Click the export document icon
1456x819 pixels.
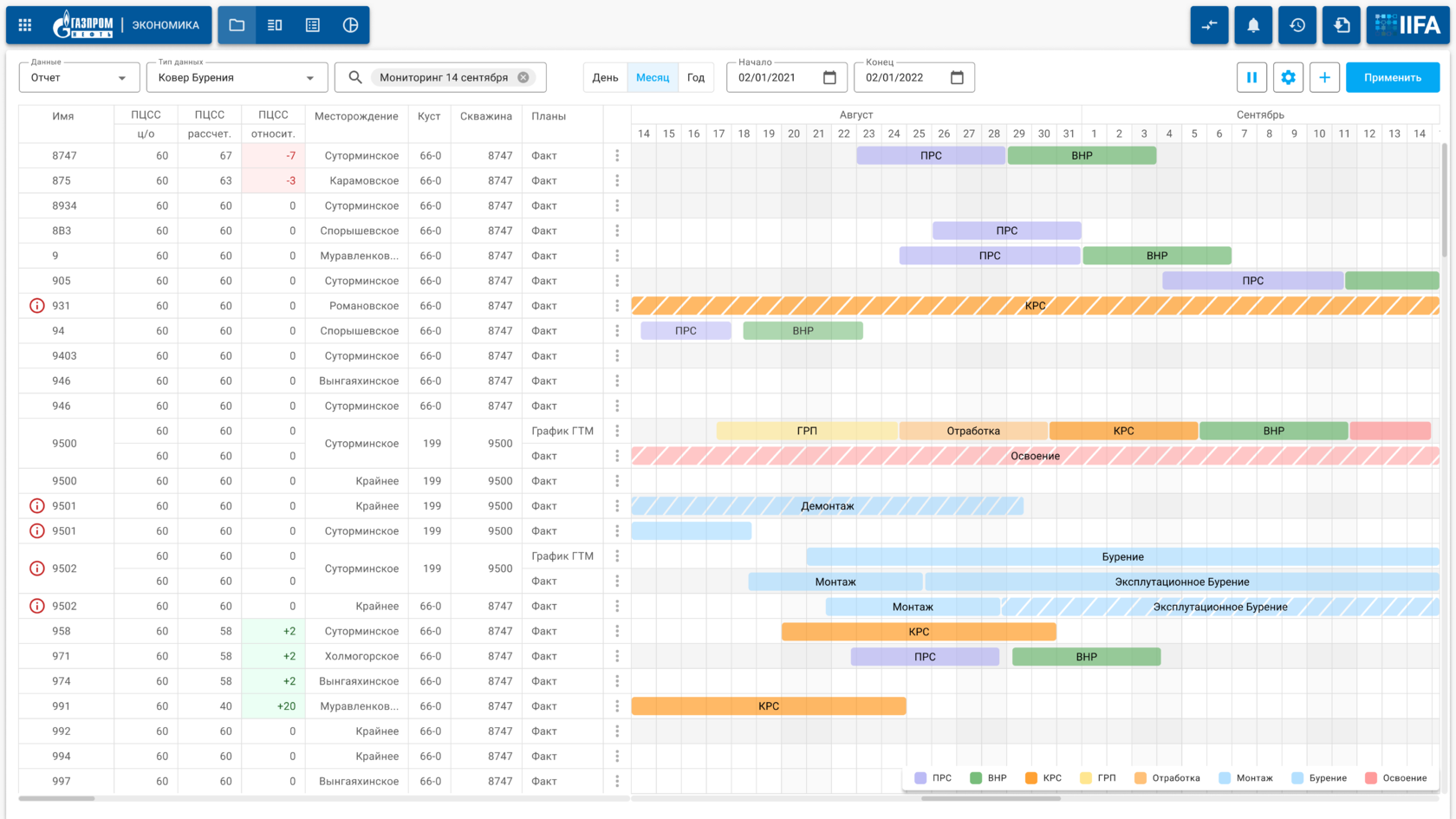pos(1342,25)
